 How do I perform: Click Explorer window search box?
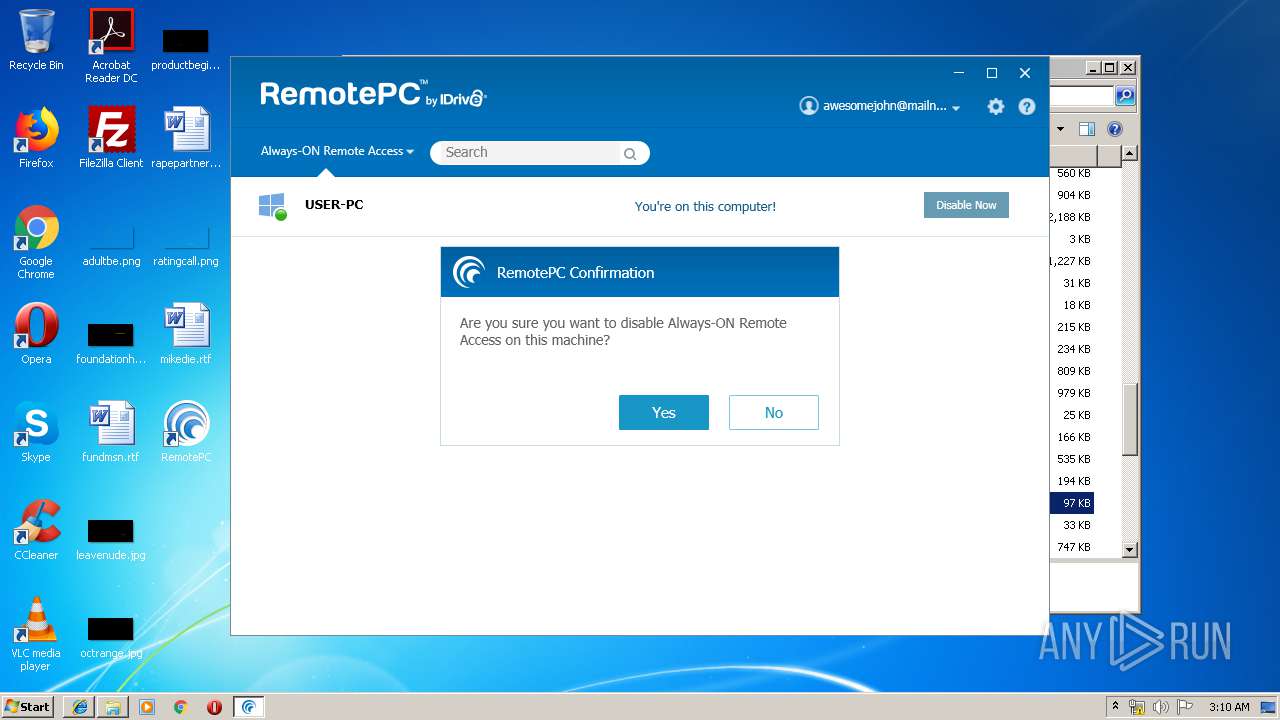pos(1081,96)
